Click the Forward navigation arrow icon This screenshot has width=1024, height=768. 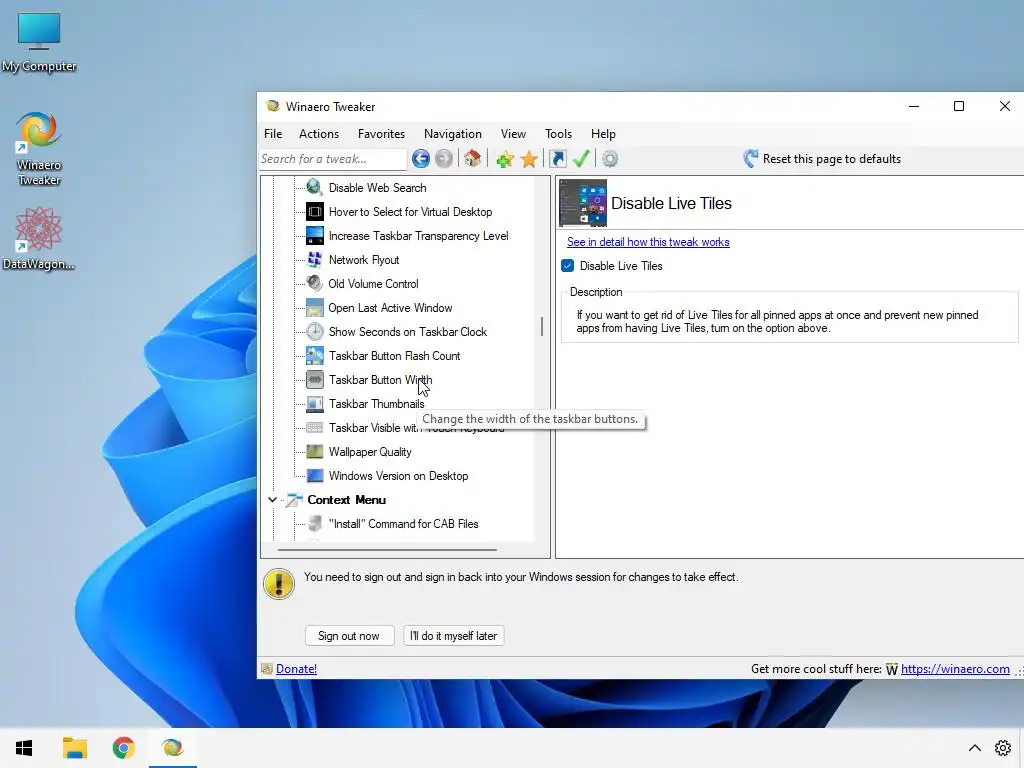(x=443, y=159)
